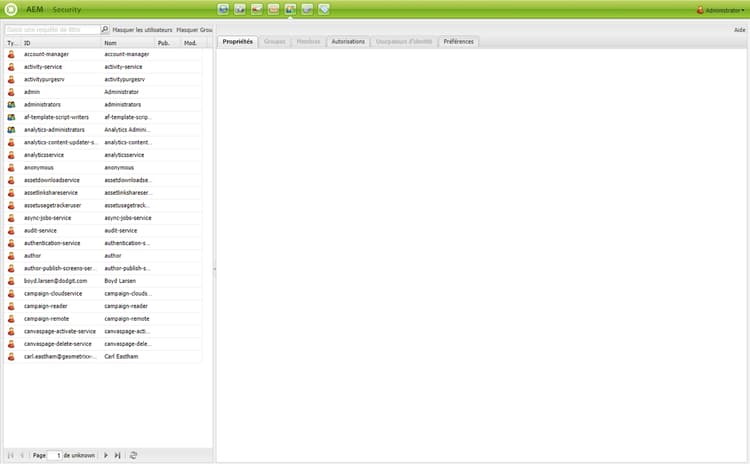Switch to the Autorisations tab
Viewport: 750px width, 464px height.
coord(348,42)
